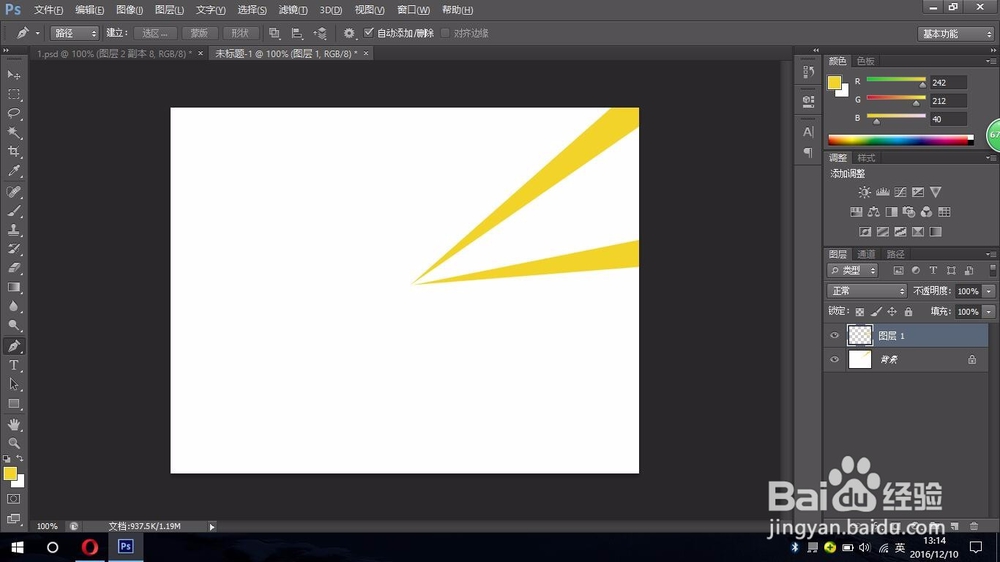The height and width of the screenshot is (562, 1000).
Task: Hide the 背景 layer eye icon
Action: coord(834,360)
